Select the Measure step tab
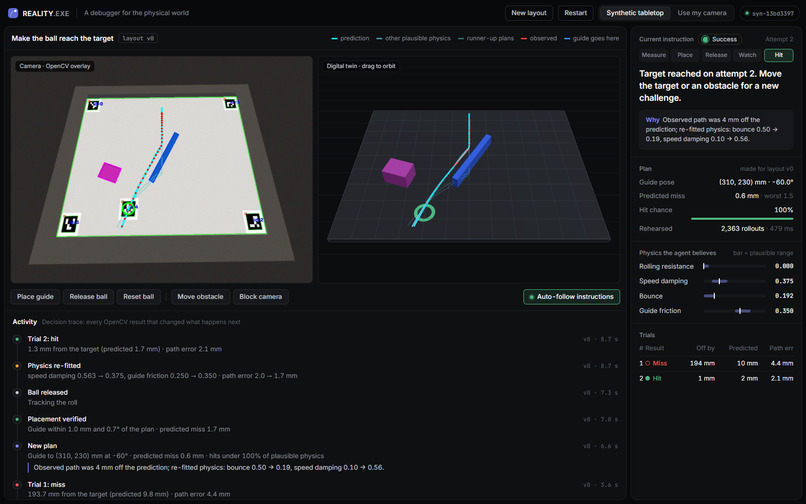 click(653, 55)
